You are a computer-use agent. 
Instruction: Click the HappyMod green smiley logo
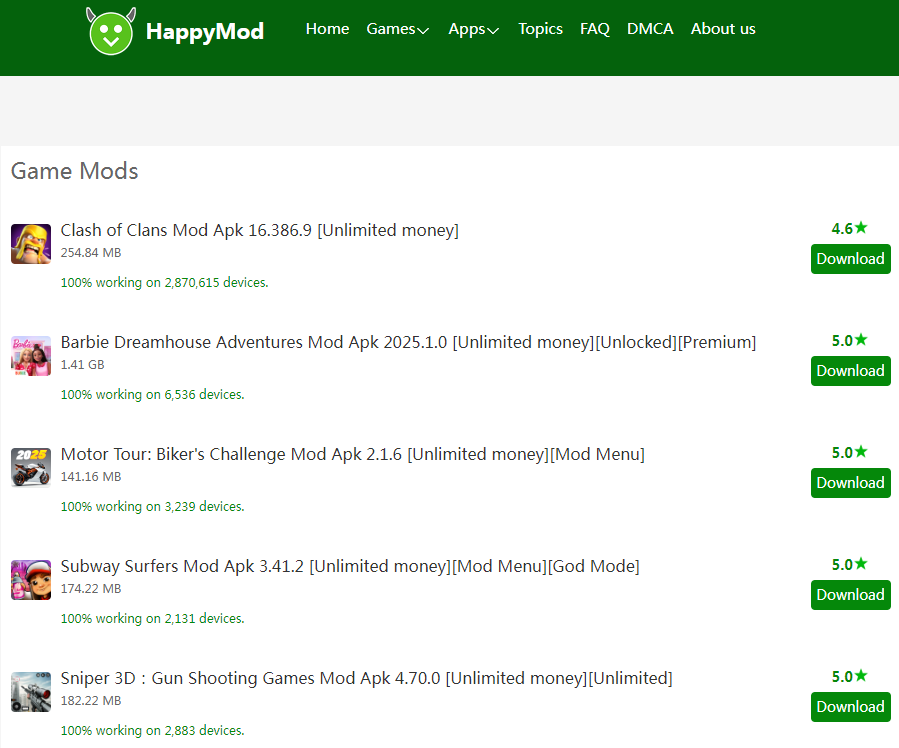[111, 31]
